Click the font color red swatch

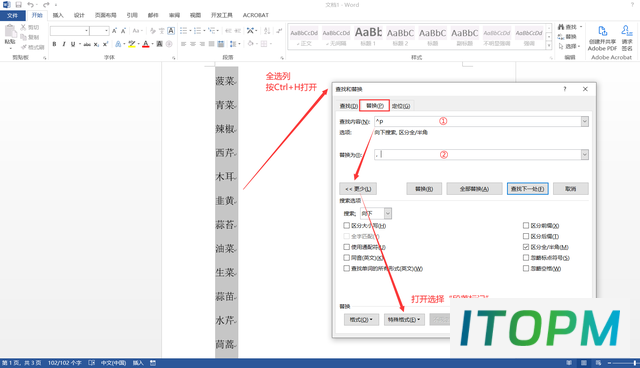[146, 44]
